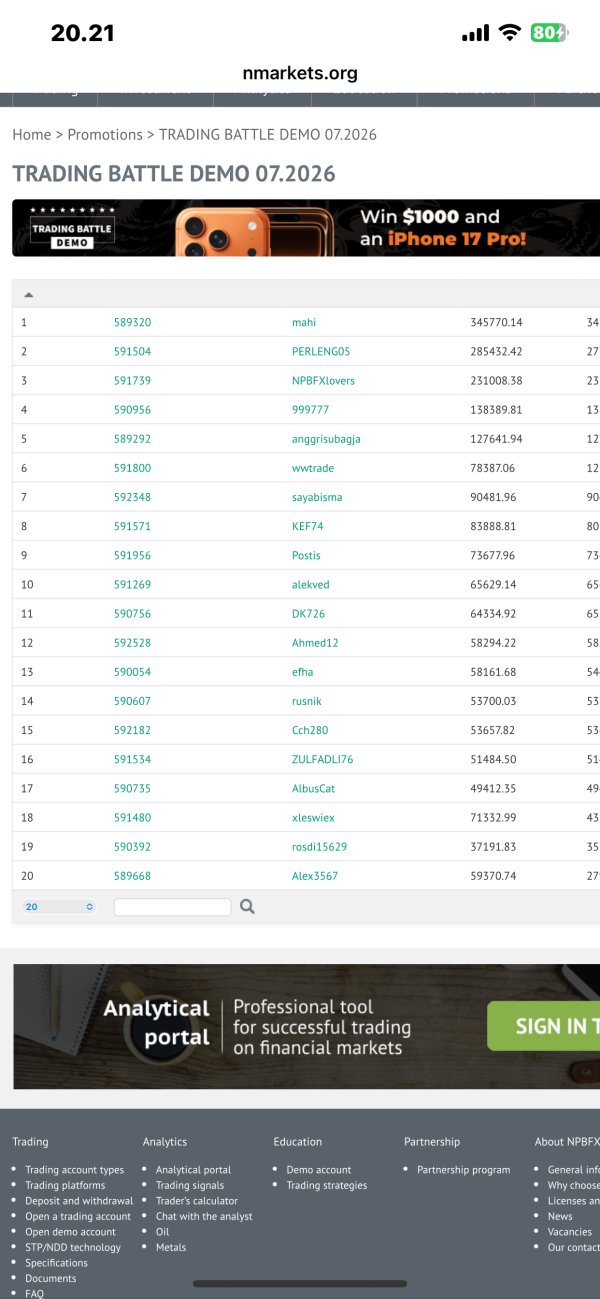Screen dimensions: 600x1299
Task: Click the magnifier search icon below the table
Action: pyautogui.click(x=247, y=907)
